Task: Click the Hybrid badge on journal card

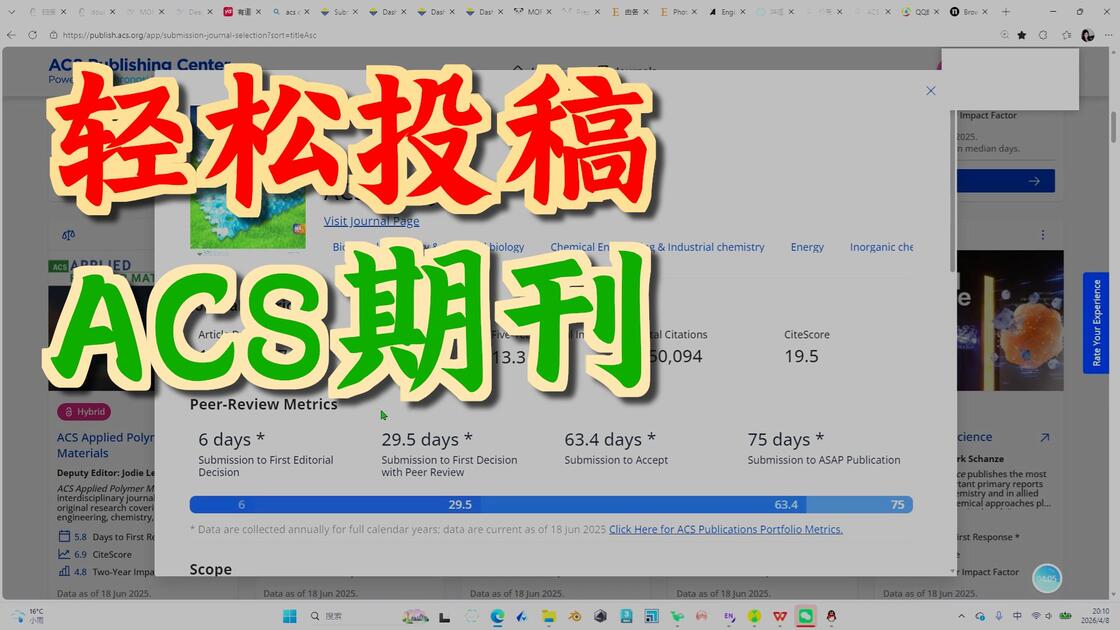Action: pyautogui.click(x=84, y=411)
